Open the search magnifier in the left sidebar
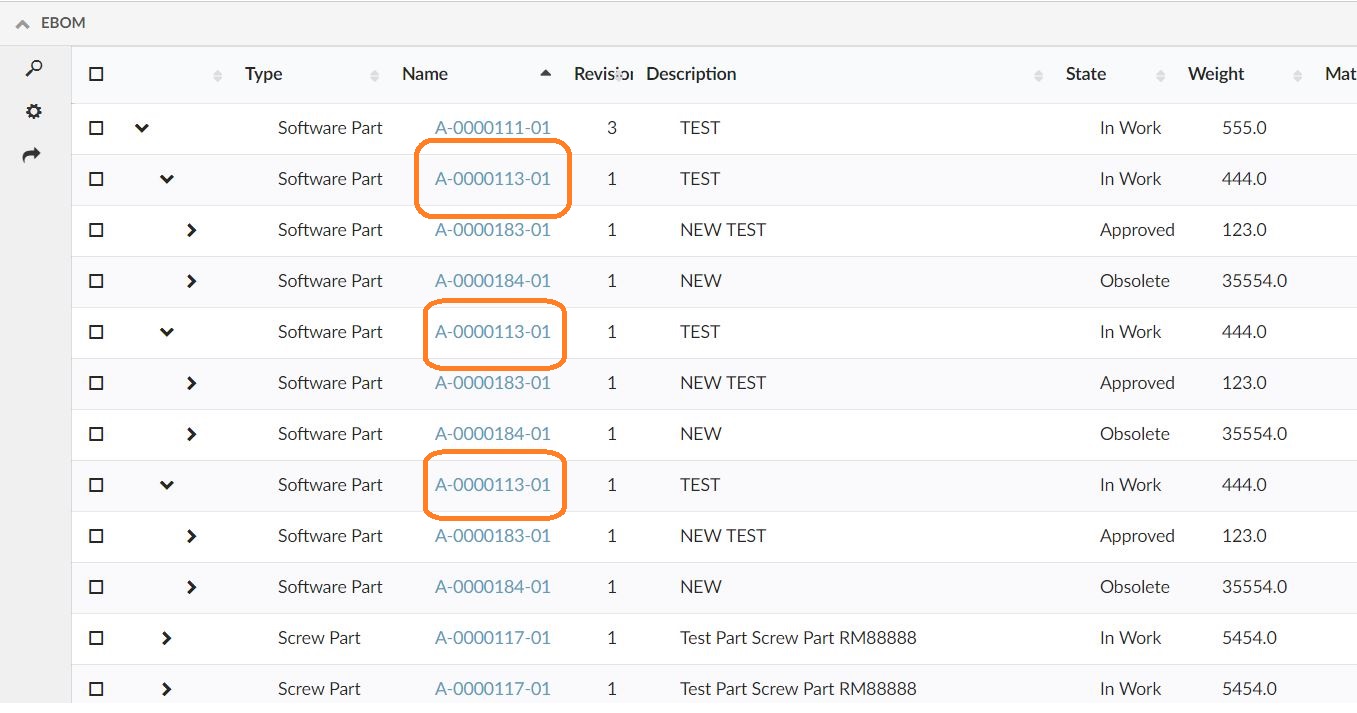1357x713 pixels. point(34,69)
